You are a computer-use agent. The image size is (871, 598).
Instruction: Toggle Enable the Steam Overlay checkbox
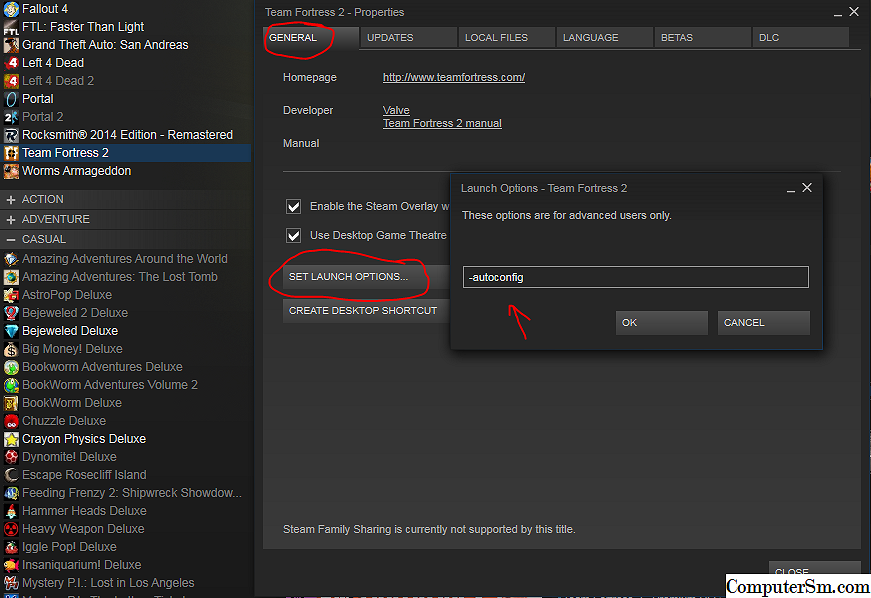click(x=293, y=207)
